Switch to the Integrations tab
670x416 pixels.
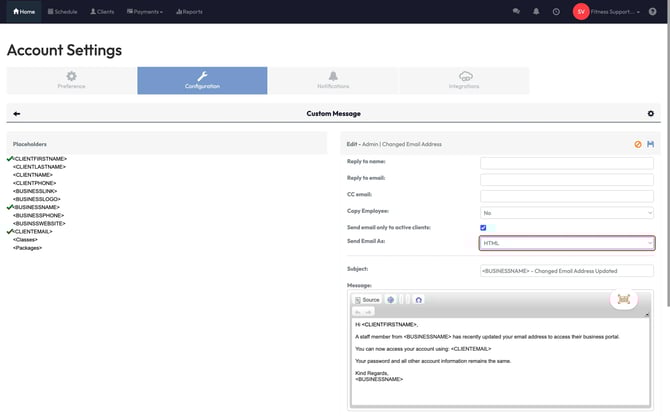pos(464,80)
